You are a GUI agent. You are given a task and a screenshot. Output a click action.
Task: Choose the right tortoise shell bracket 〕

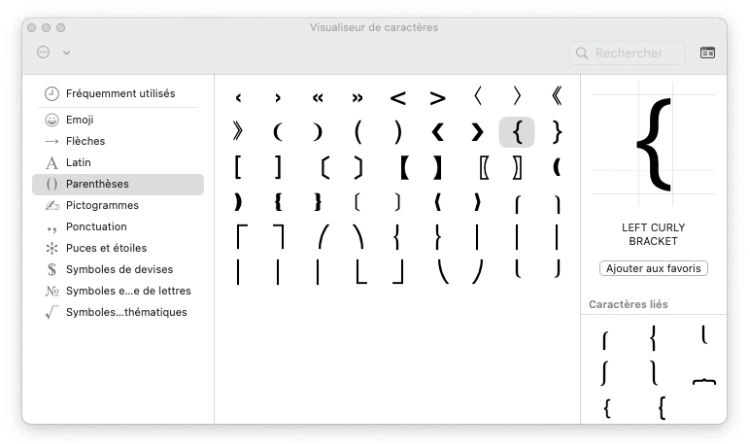pyautogui.click(x=358, y=168)
